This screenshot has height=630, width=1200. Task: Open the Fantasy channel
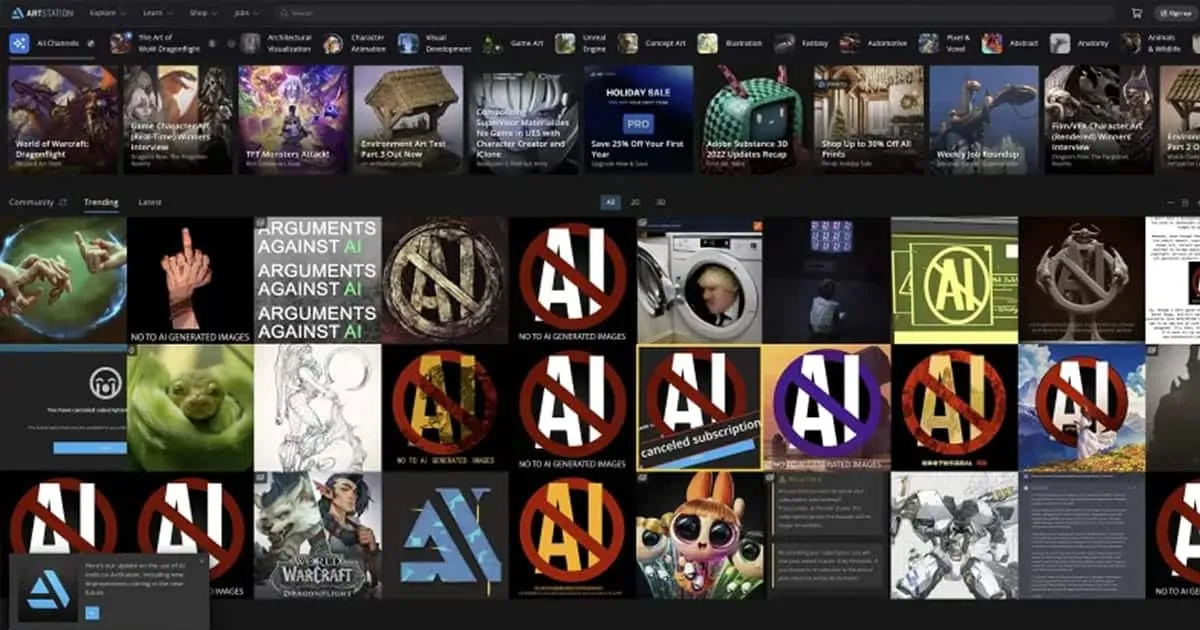click(800, 43)
